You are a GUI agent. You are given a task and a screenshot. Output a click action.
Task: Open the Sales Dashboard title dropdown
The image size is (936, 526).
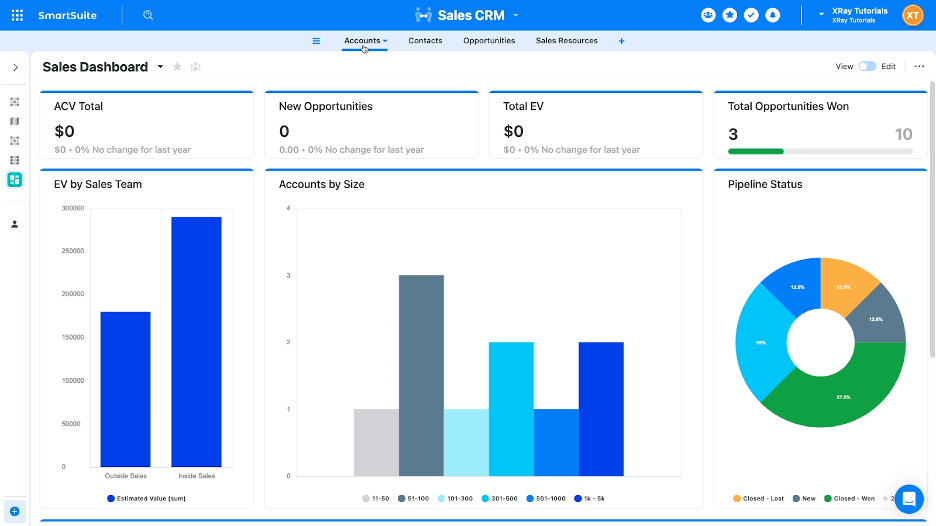[x=160, y=67]
